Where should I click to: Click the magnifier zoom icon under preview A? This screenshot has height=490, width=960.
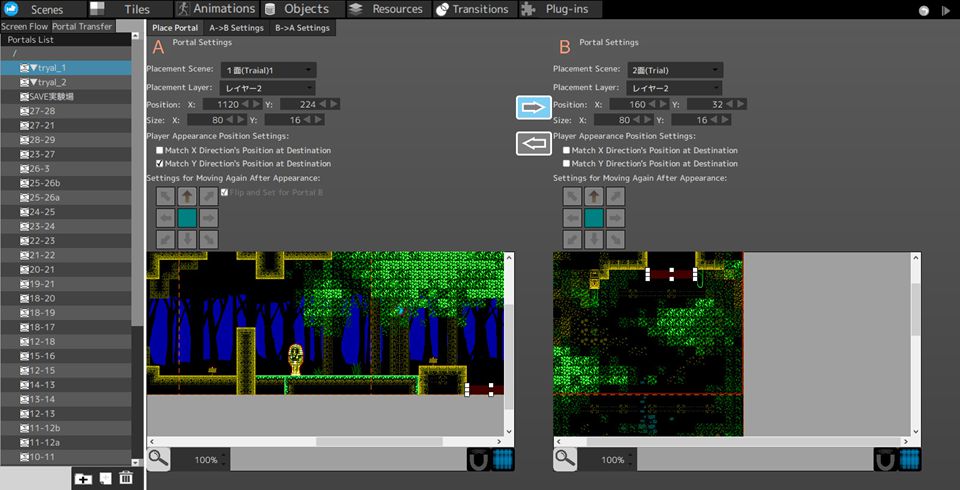[x=158, y=459]
